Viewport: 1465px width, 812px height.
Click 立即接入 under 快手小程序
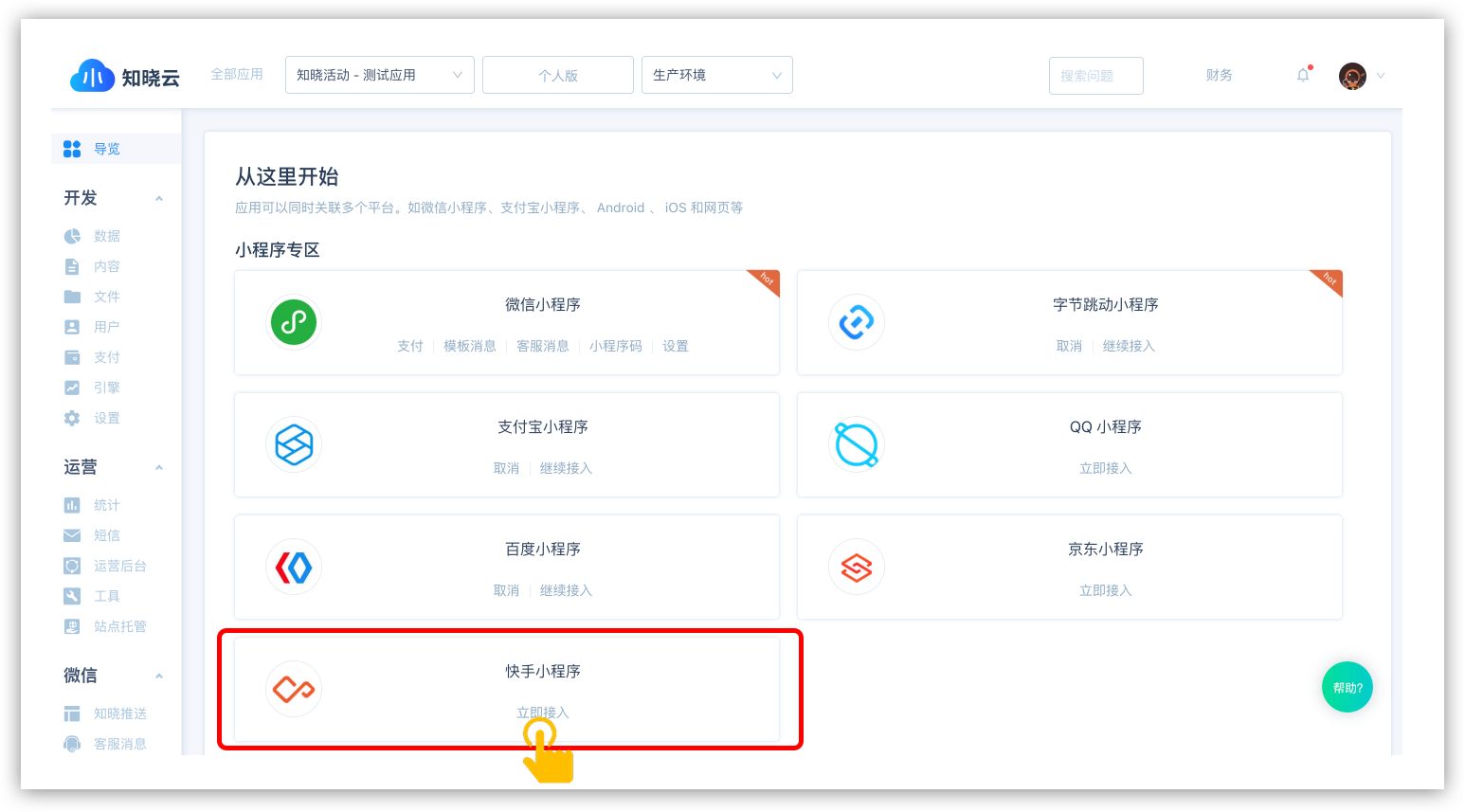(543, 713)
